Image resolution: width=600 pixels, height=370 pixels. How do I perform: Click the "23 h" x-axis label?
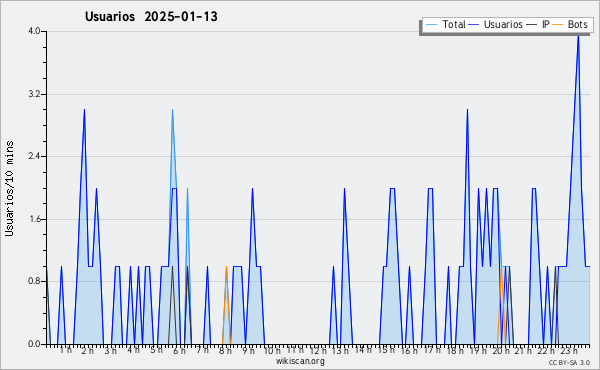coord(569,351)
